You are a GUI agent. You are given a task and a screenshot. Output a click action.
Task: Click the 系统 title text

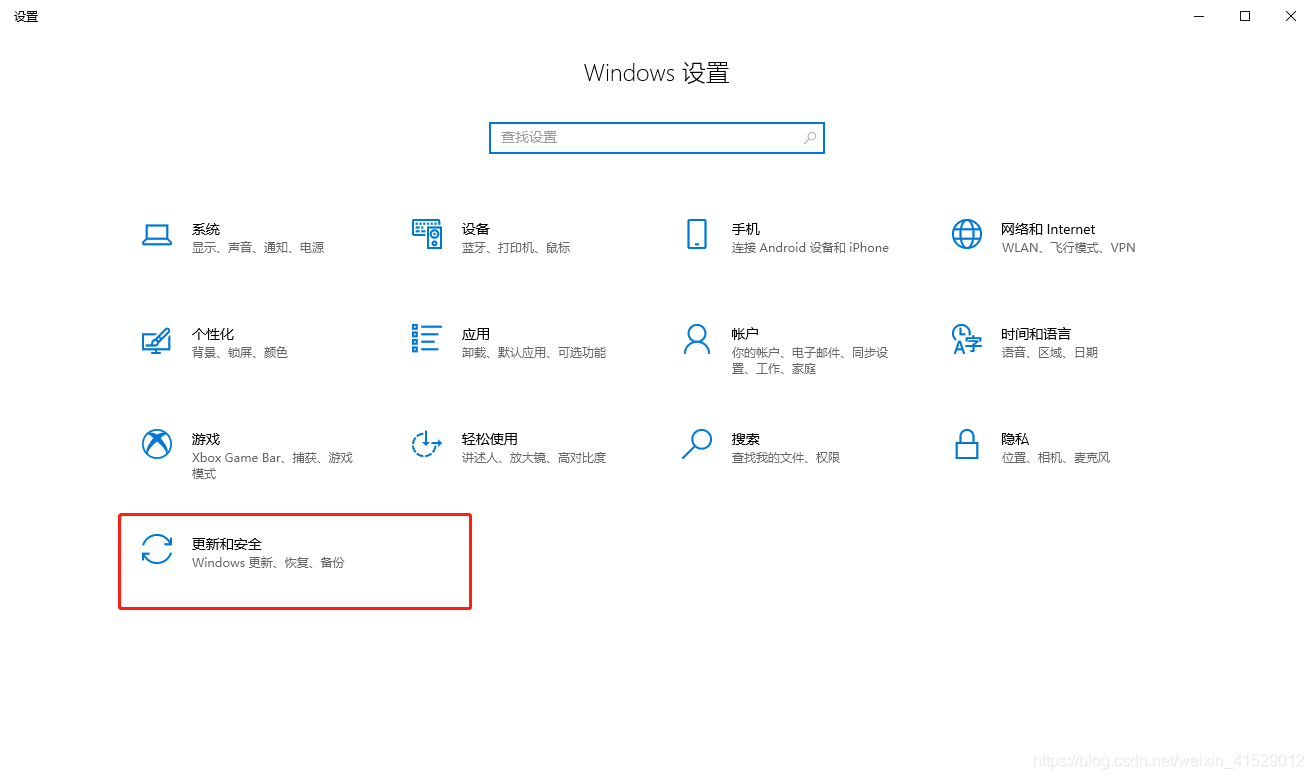point(206,229)
